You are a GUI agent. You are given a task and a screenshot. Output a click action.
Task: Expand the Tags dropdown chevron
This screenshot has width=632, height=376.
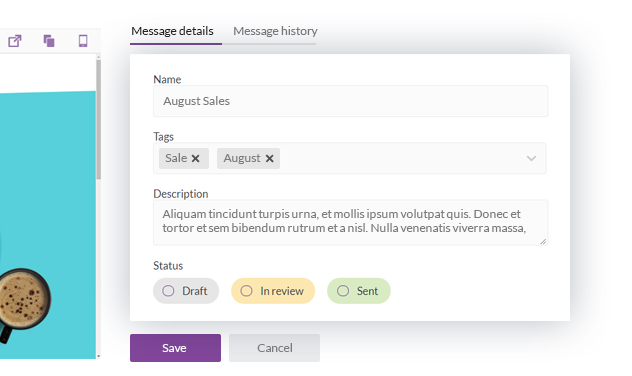point(531,158)
